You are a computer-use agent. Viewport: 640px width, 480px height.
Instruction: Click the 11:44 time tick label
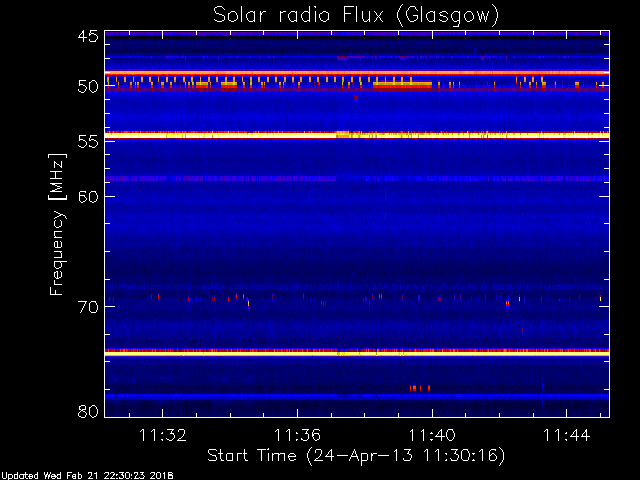[566, 435]
